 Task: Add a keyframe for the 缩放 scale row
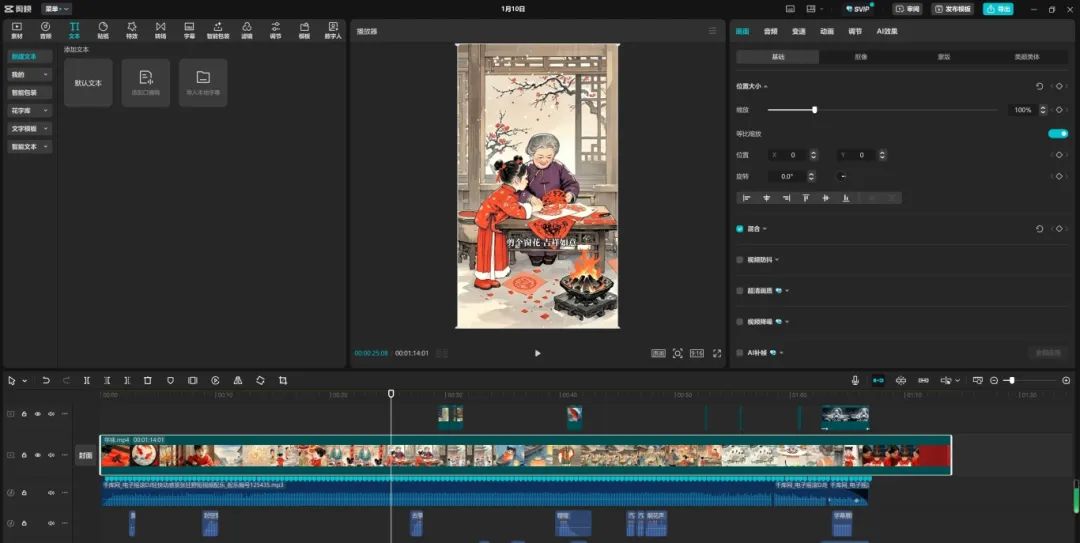(1059, 110)
